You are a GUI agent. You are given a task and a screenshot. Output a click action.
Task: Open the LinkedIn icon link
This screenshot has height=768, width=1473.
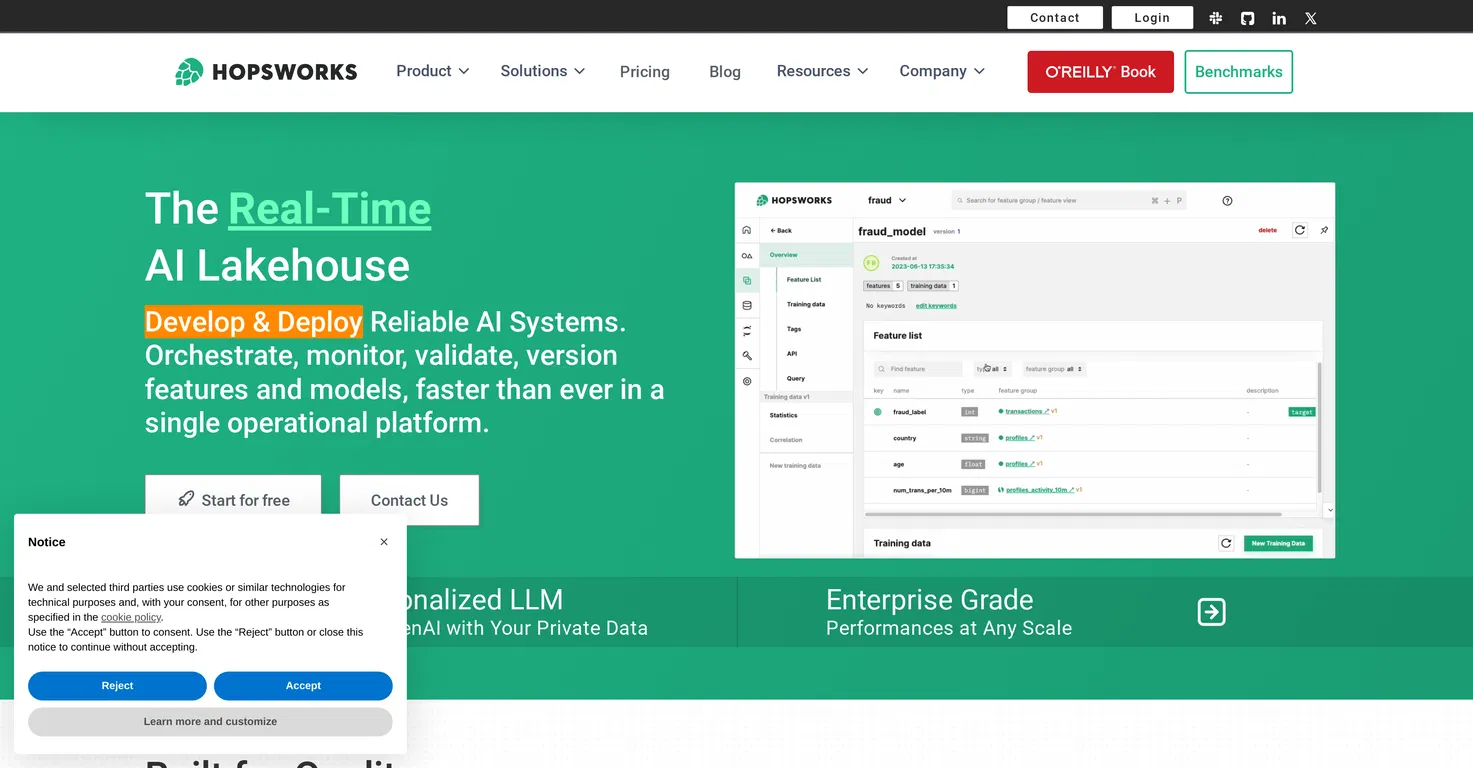point(1279,18)
